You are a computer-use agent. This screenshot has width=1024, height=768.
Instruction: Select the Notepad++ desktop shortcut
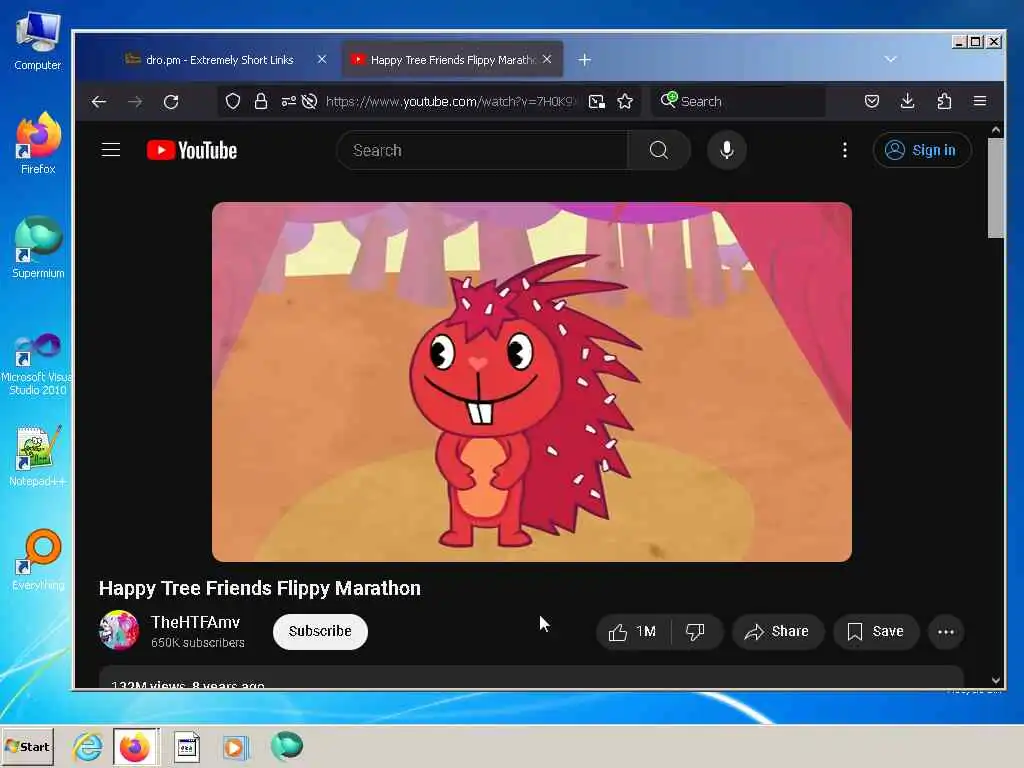tap(38, 456)
